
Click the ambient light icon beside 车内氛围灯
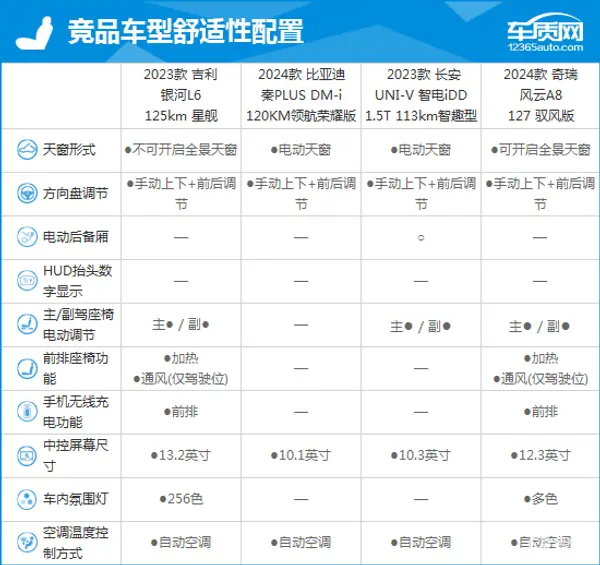(x=27, y=499)
